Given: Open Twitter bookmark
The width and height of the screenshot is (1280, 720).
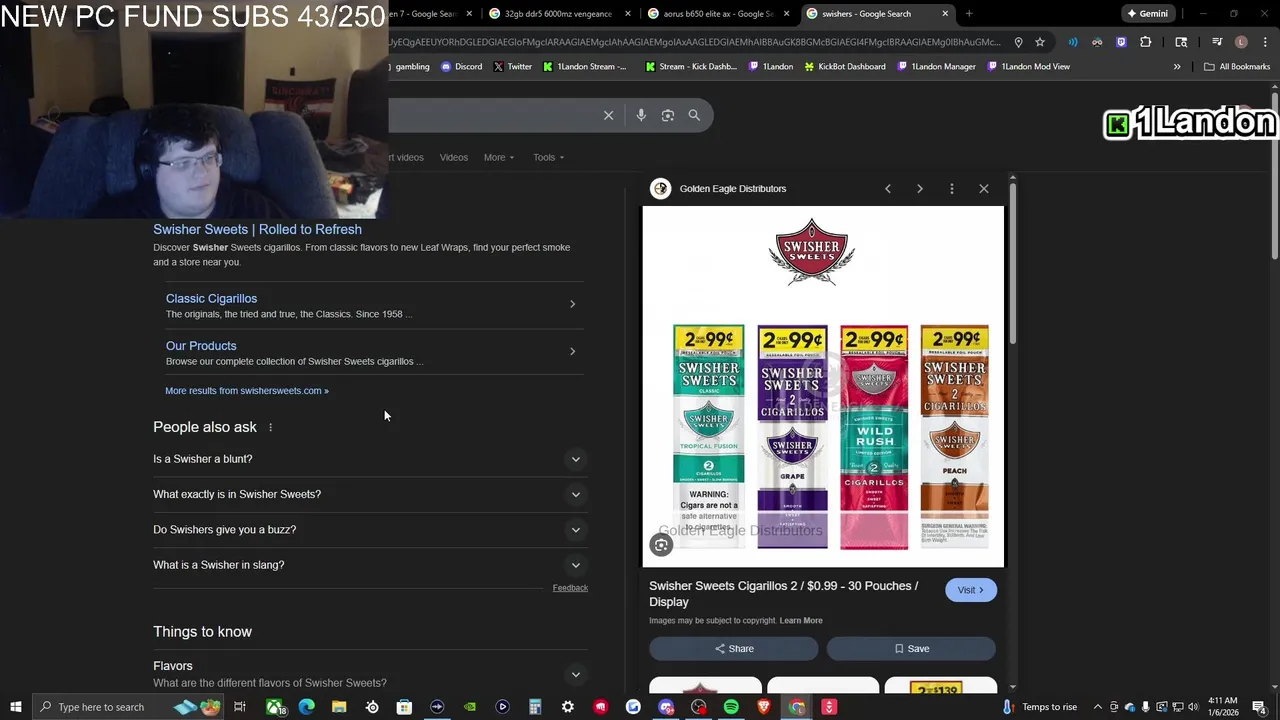Looking at the screenshot, I should click(512, 67).
